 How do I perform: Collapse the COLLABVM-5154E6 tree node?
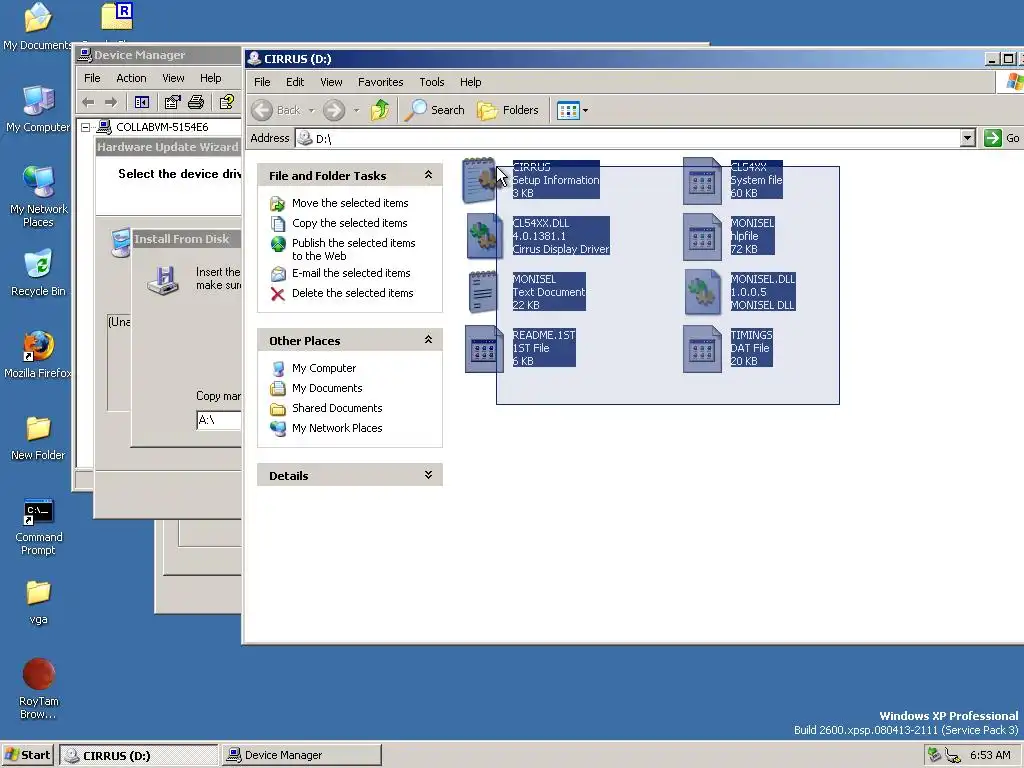pyautogui.click(x=86, y=127)
